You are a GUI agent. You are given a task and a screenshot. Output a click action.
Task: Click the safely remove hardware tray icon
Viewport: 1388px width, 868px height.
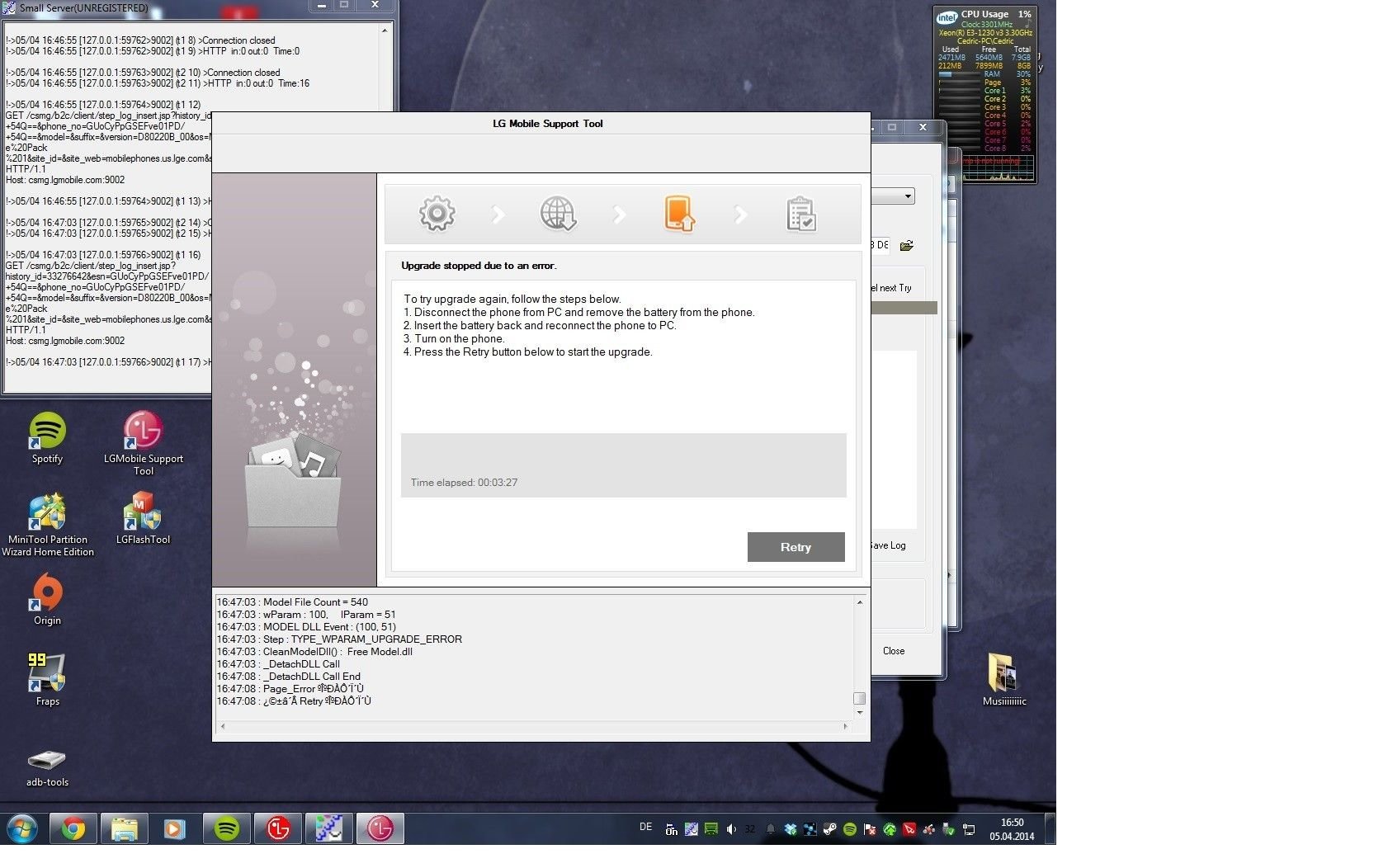coord(949,829)
